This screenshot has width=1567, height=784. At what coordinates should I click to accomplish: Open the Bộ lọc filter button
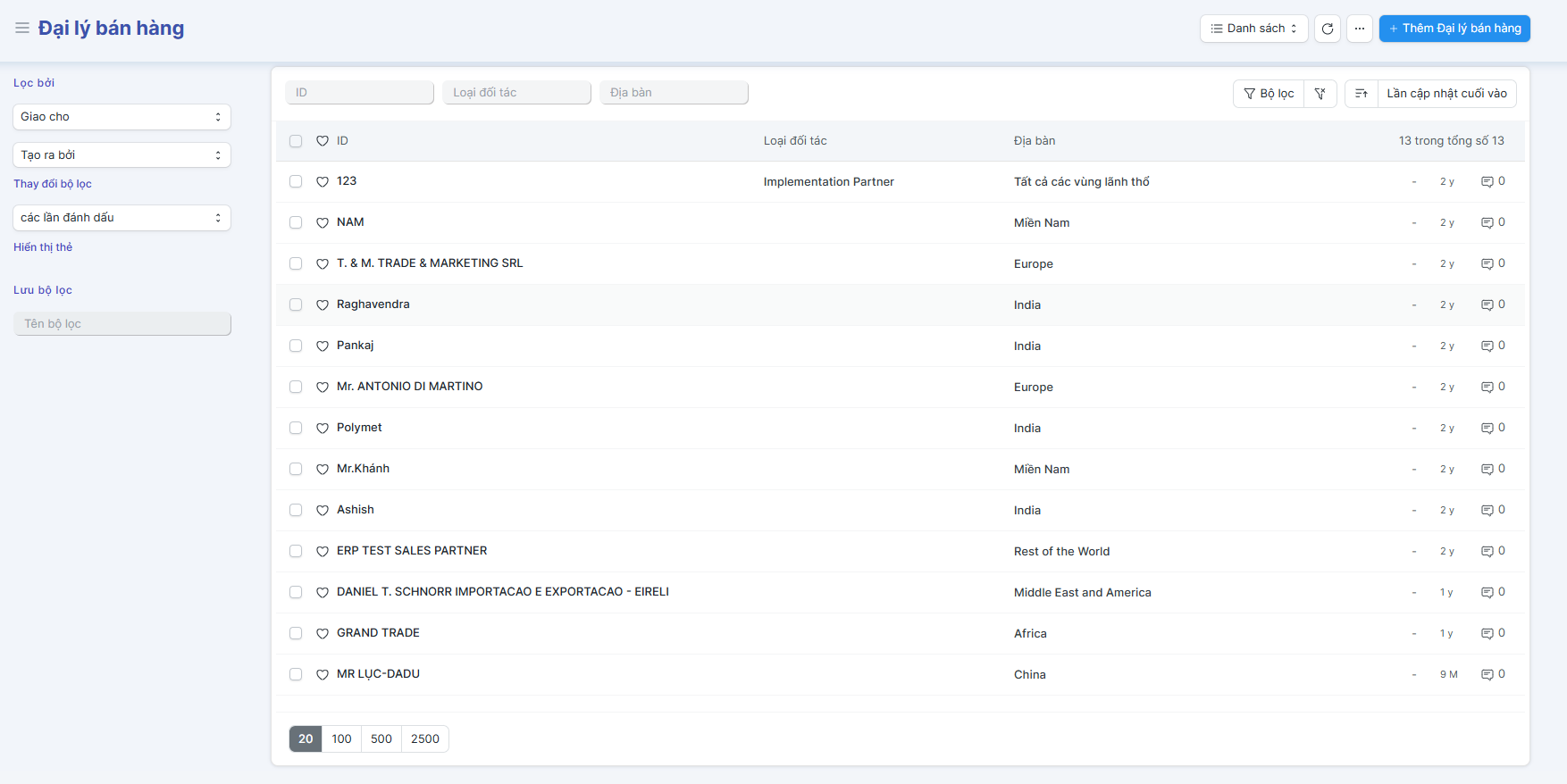point(1269,94)
